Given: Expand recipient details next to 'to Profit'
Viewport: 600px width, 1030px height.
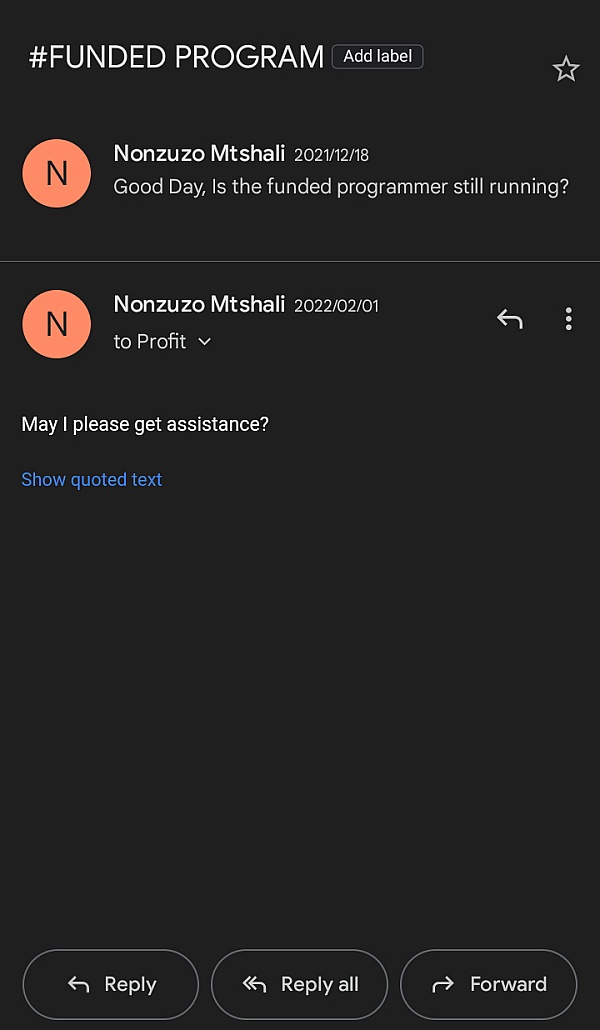Looking at the screenshot, I should (205, 342).
